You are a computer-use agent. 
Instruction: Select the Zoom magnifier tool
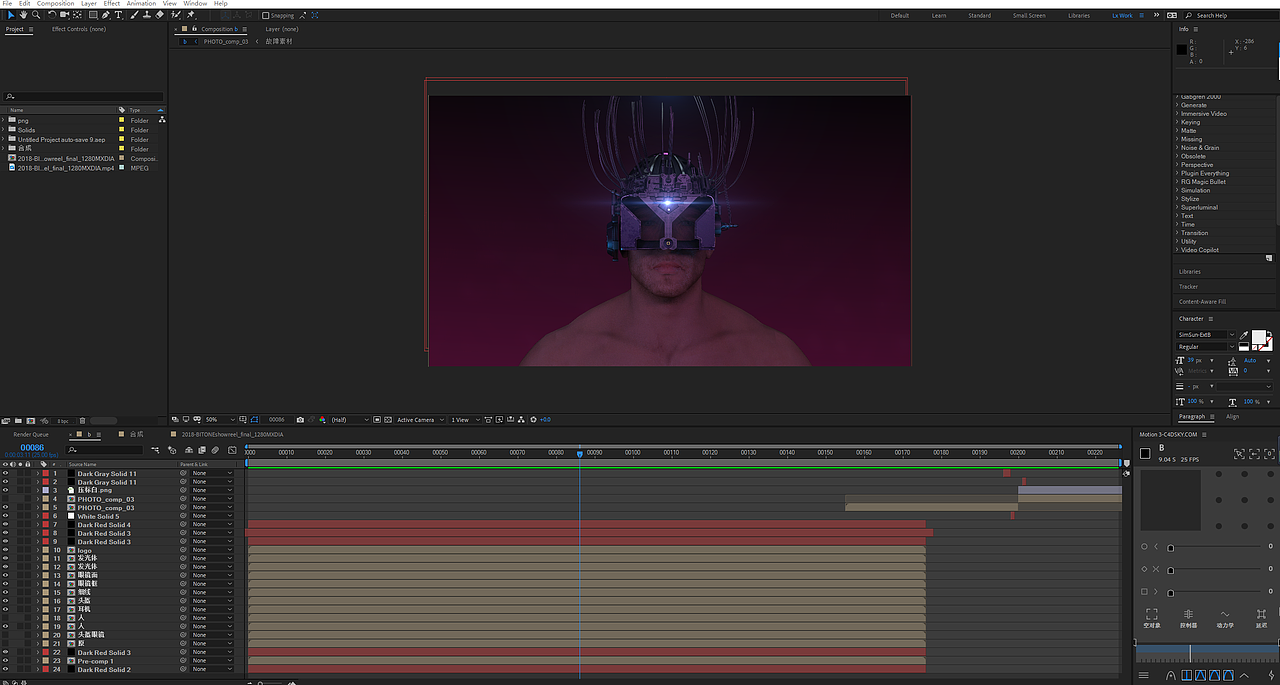click(x=36, y=15)
